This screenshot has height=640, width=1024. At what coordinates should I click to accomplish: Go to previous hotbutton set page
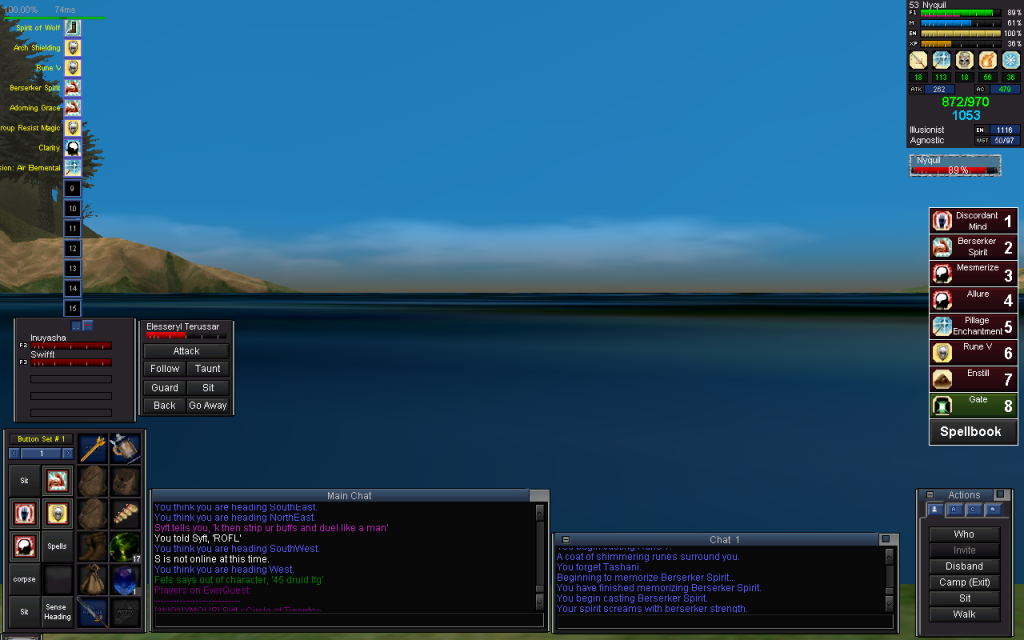15,453
